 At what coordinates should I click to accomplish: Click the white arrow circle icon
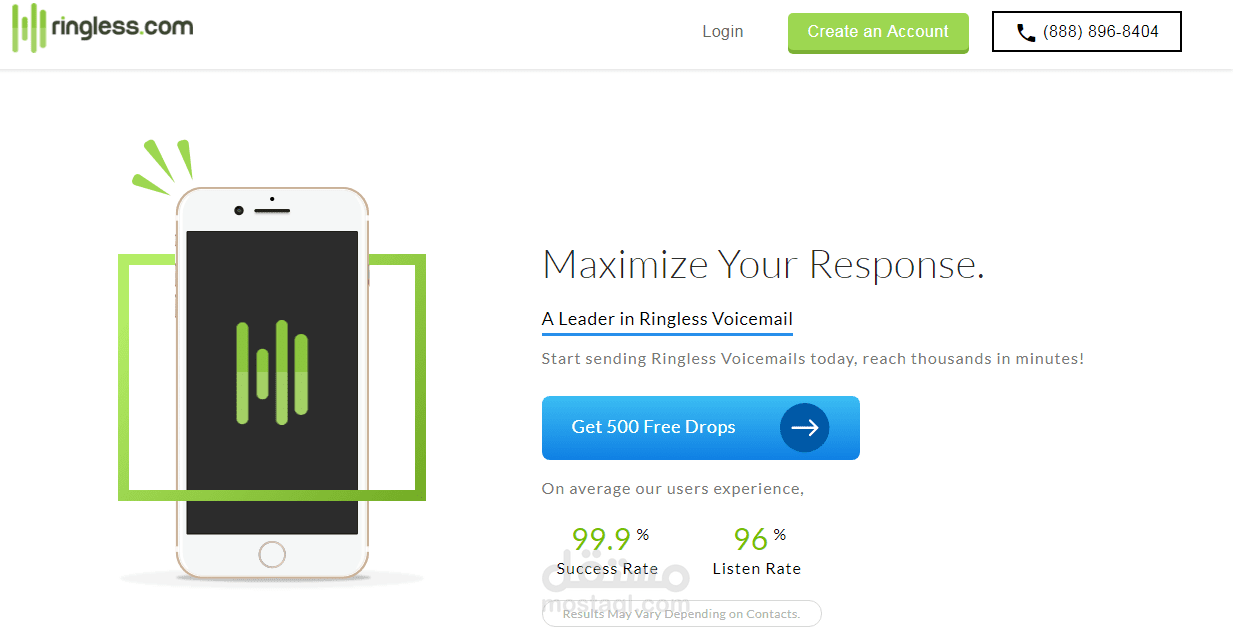(805, 428)
